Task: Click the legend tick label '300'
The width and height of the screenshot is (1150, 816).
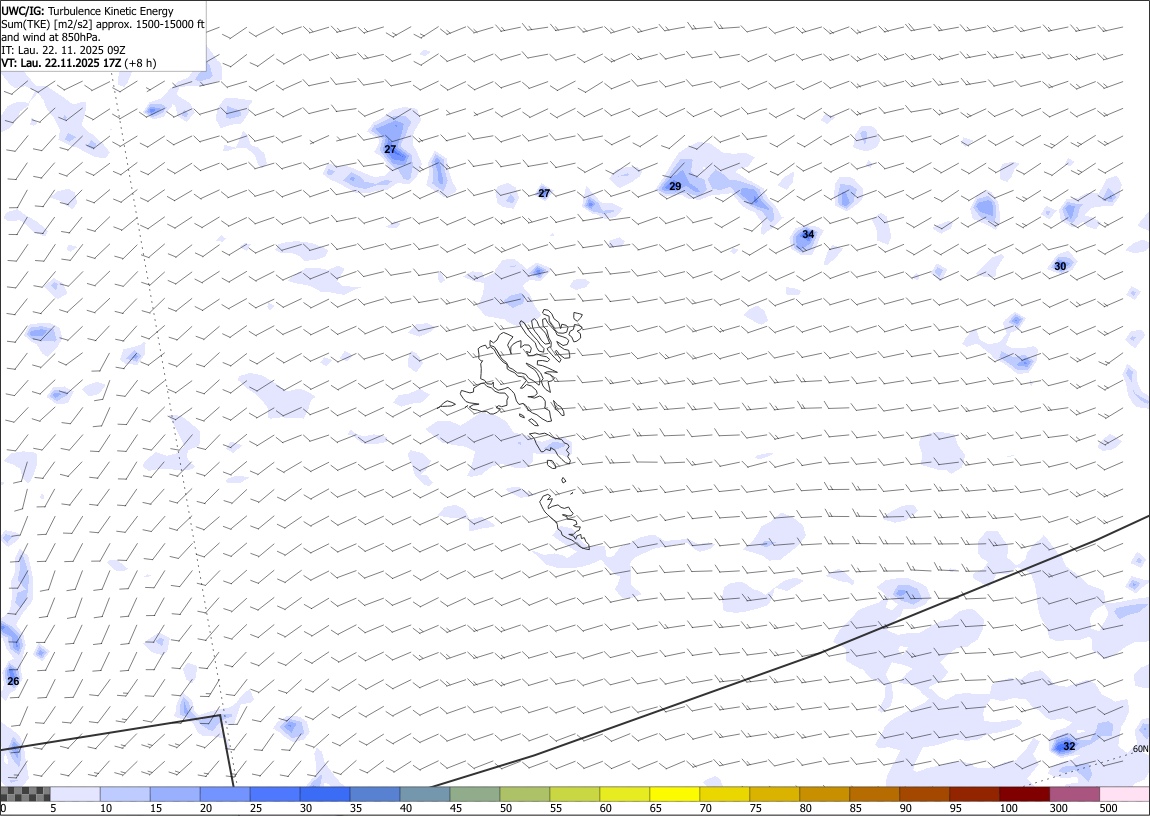Action: pos(1058,809)
